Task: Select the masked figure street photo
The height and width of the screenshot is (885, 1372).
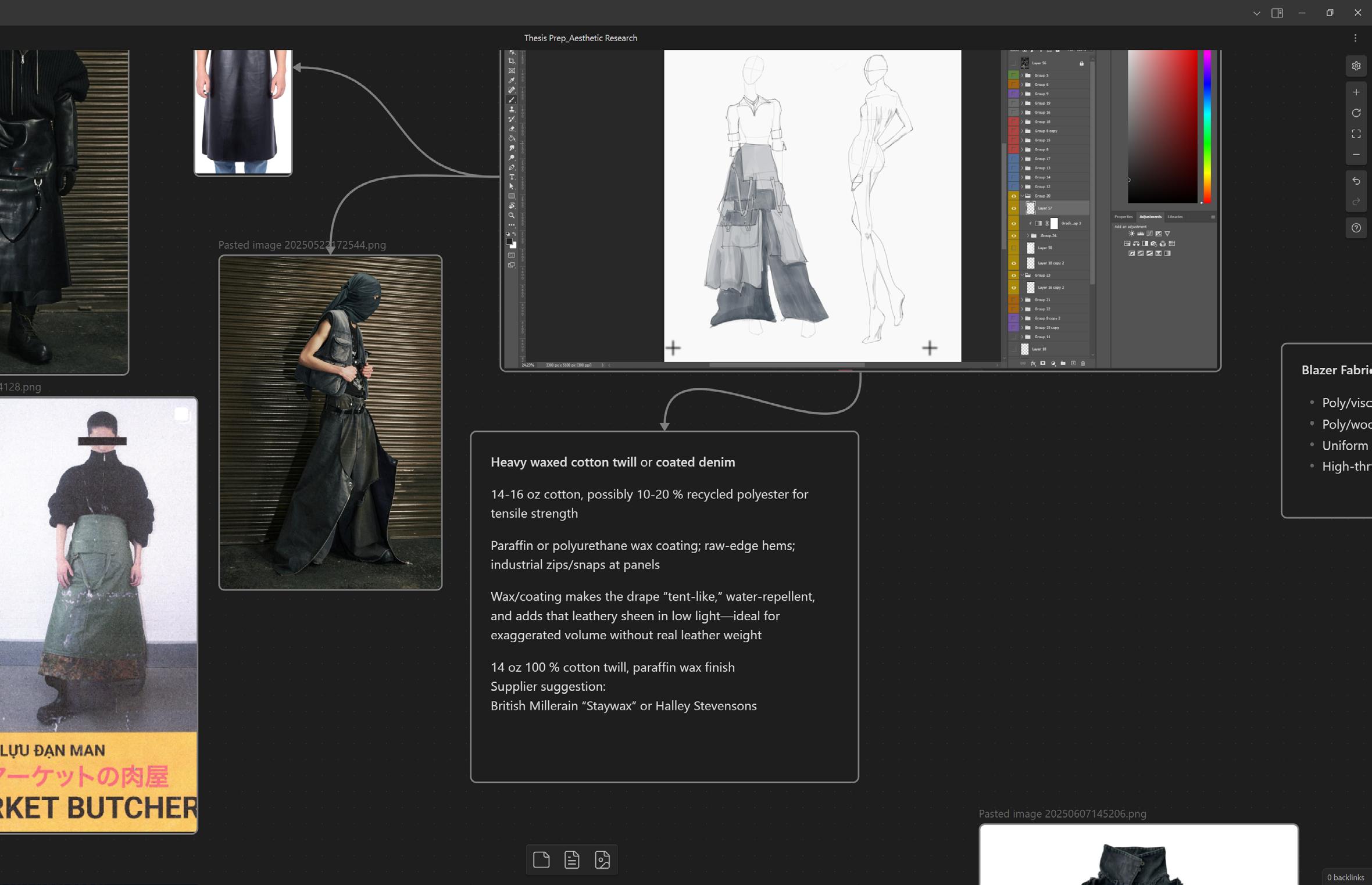Action: 330,422
